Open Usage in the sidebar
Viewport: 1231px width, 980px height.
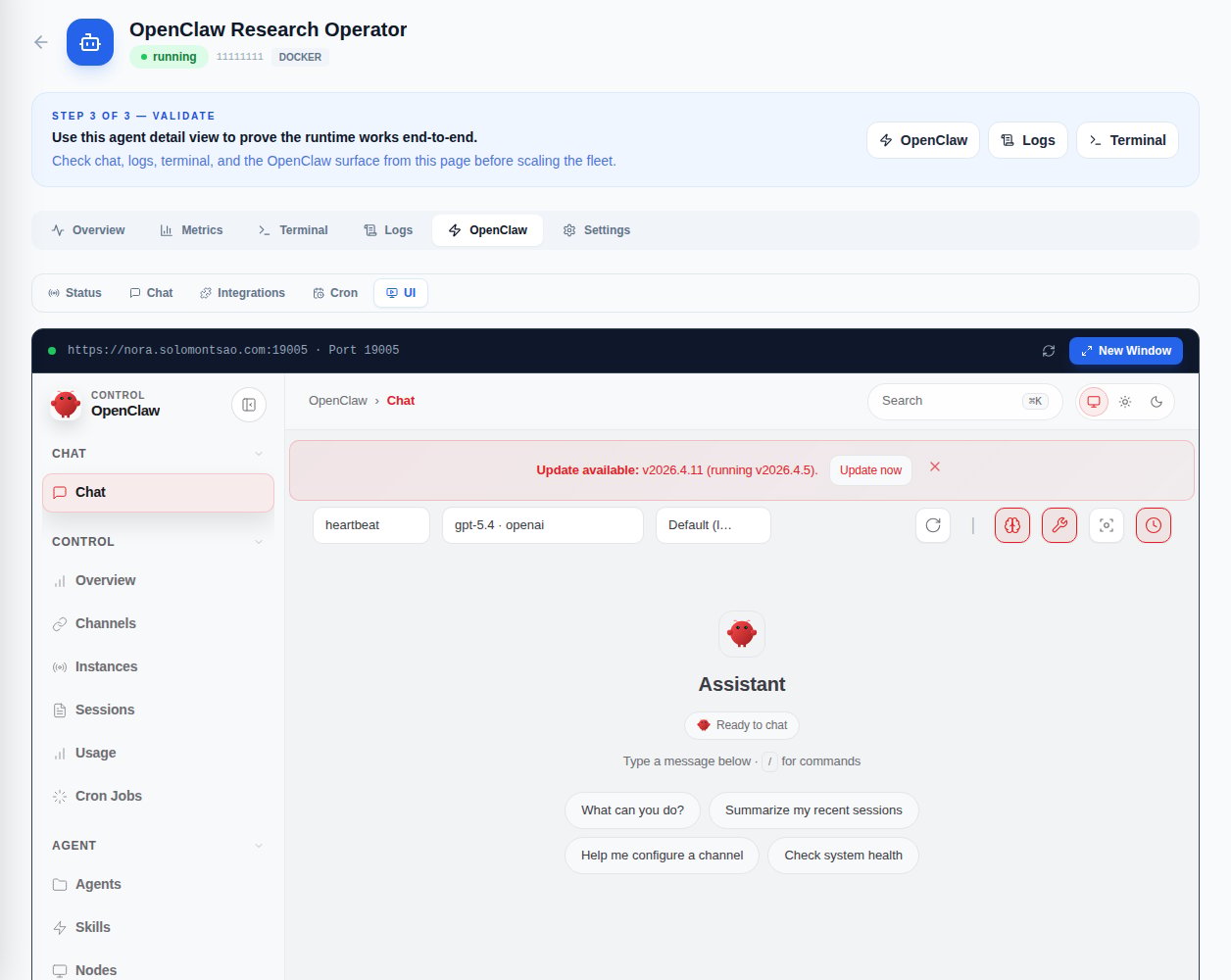click(158, 754)
